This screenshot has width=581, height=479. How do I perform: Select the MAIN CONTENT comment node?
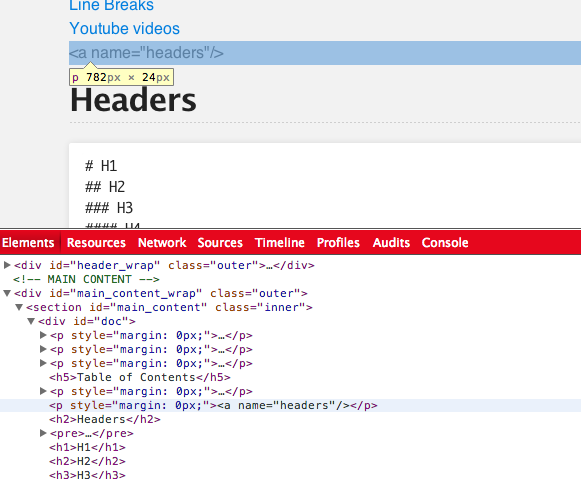coord(86,279)
